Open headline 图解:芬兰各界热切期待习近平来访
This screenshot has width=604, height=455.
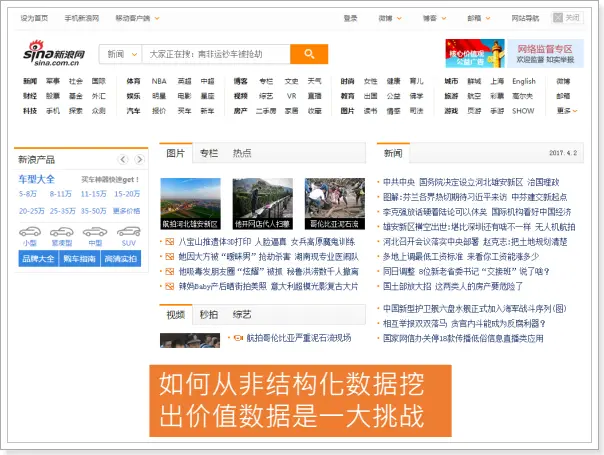[475, 197]
